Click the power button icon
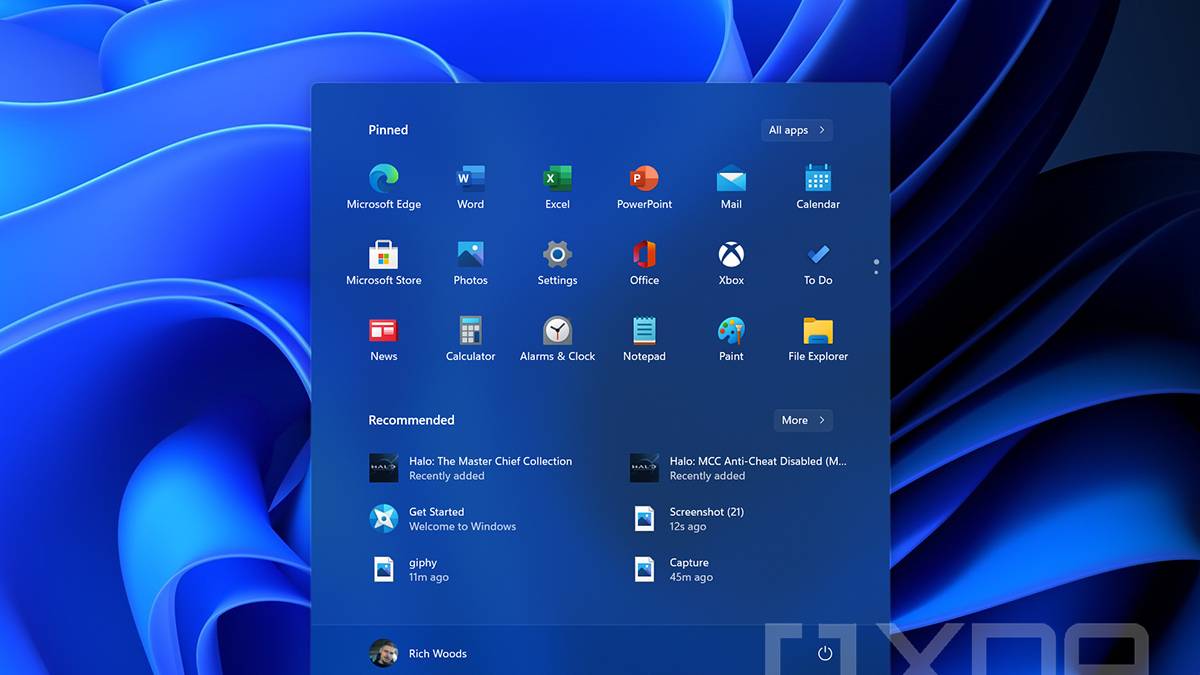Screen dimensions: 1200x675 click(825, 653)
